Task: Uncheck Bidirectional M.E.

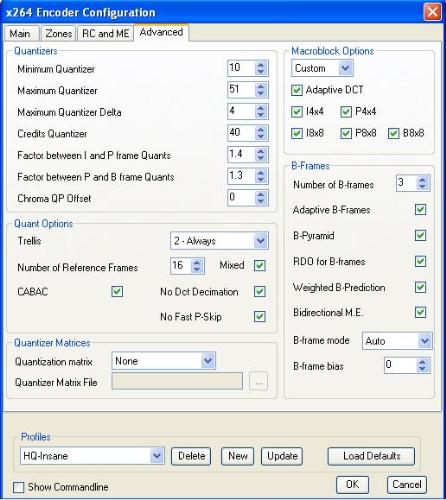Action: [x=420, y=312]
